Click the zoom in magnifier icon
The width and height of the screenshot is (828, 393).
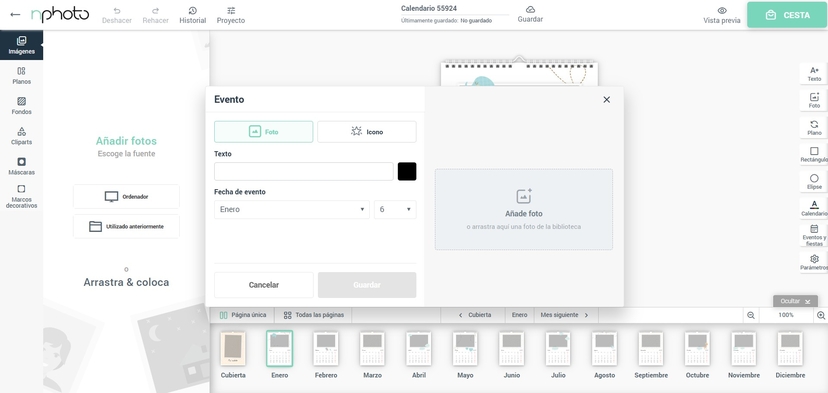coord(821,315)
